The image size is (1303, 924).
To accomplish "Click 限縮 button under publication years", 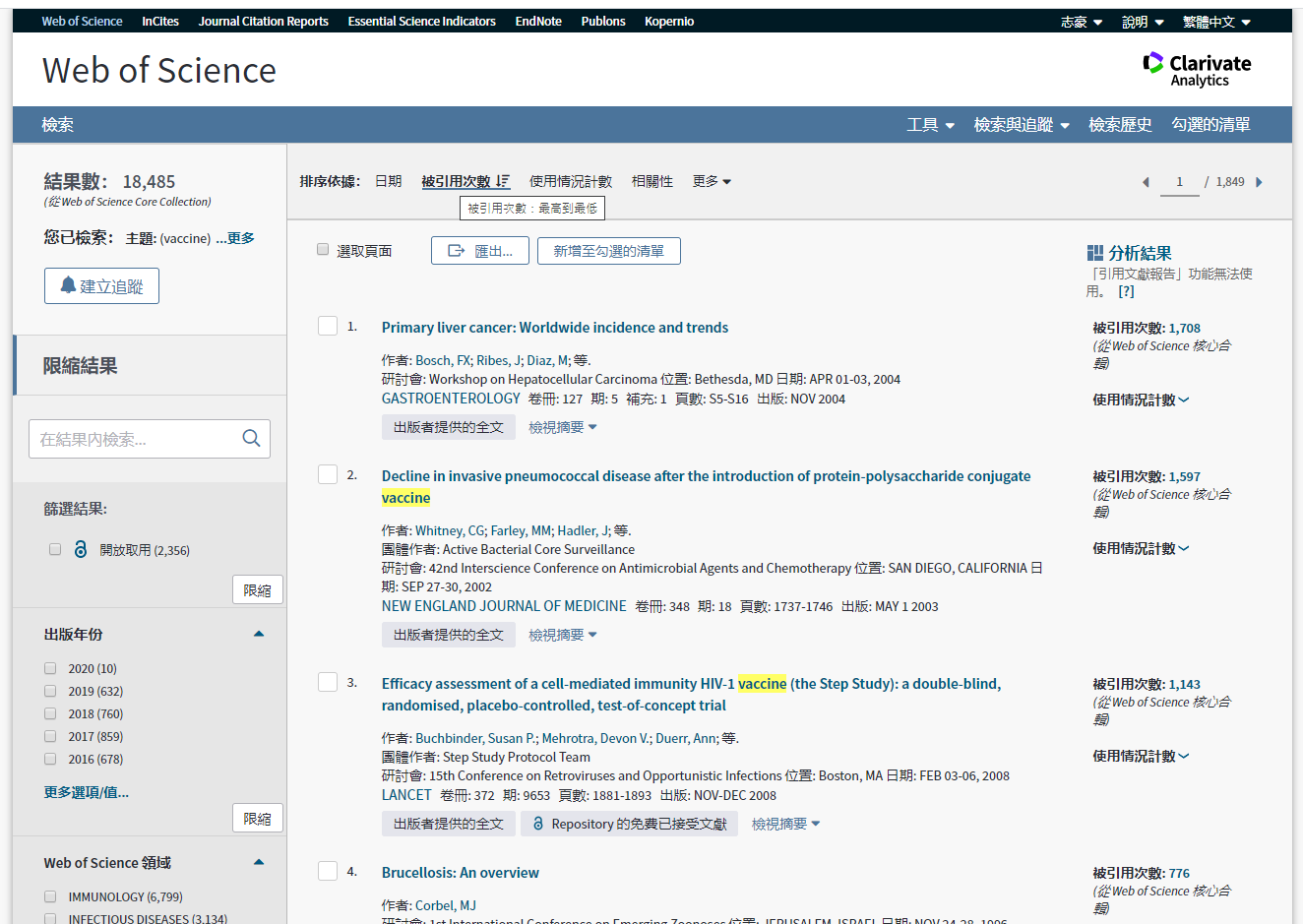I will [258, 818].
